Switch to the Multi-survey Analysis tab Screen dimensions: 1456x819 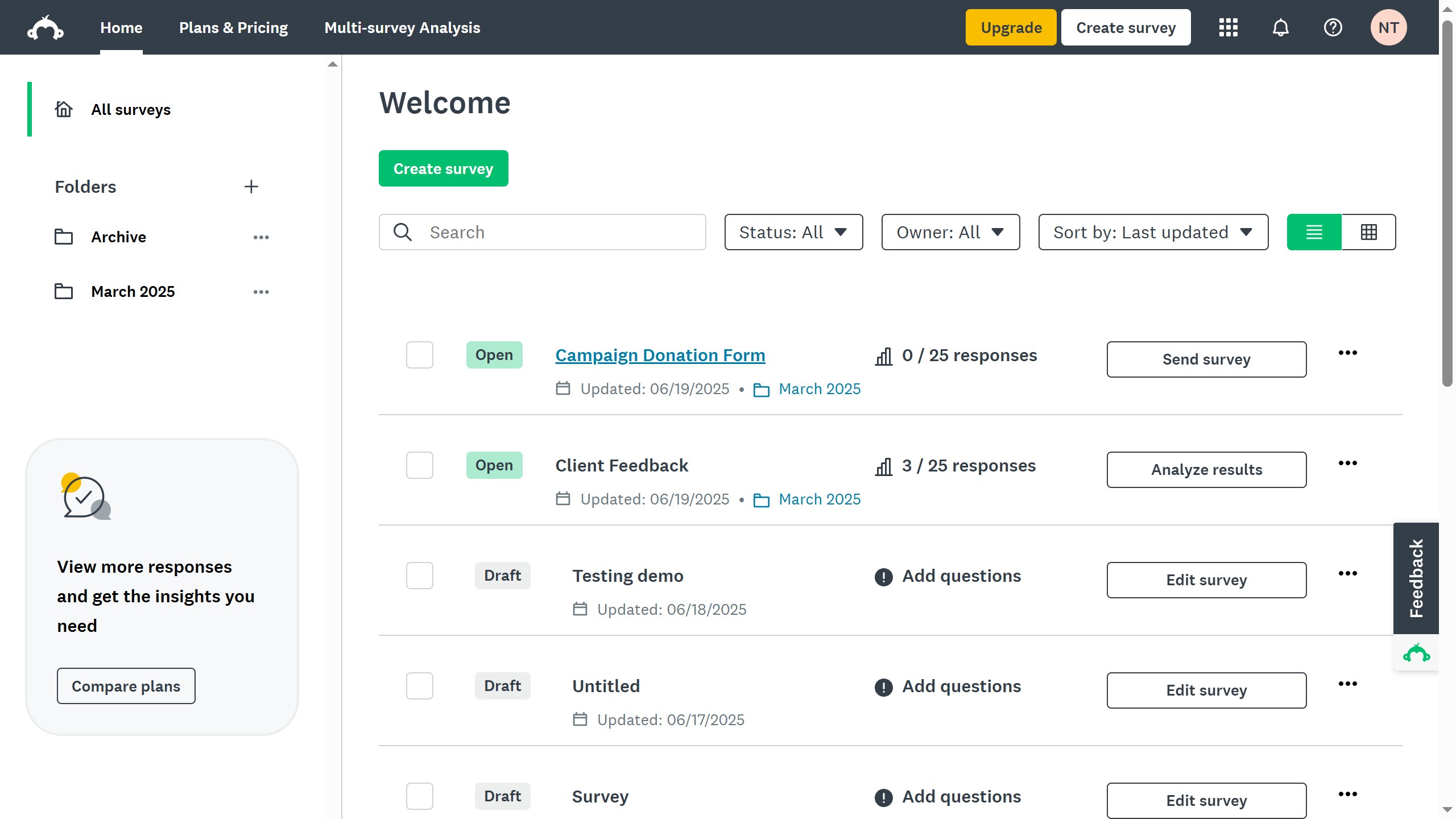click(x=402, y=27)
